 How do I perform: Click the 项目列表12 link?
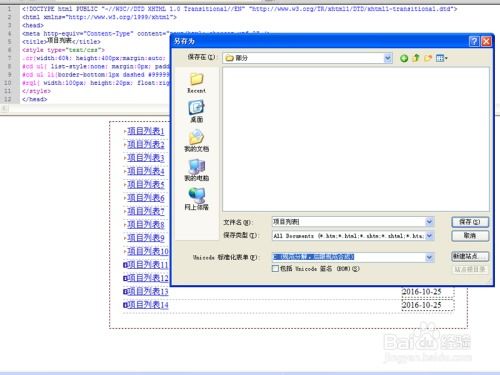coord(148,278)
